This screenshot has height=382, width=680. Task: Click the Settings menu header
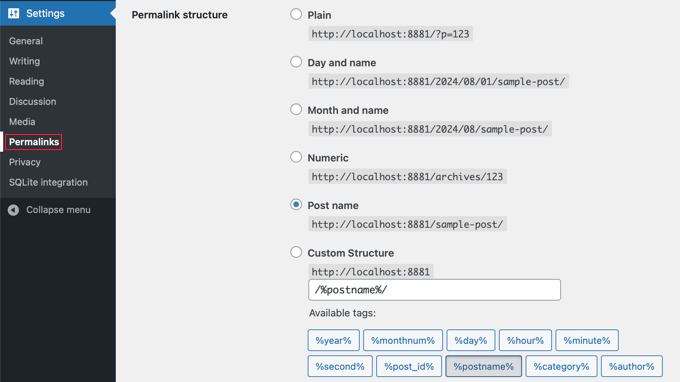click(x=58, y=13)
